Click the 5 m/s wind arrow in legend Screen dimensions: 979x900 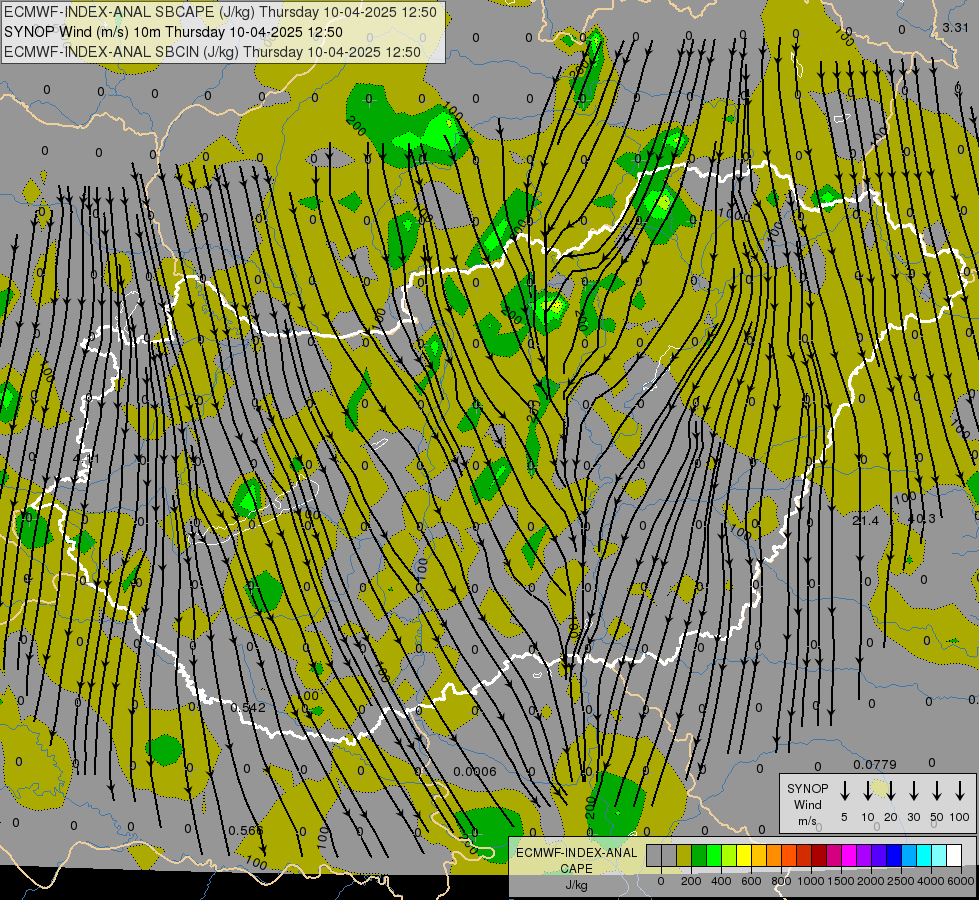(x=845, y=791)
